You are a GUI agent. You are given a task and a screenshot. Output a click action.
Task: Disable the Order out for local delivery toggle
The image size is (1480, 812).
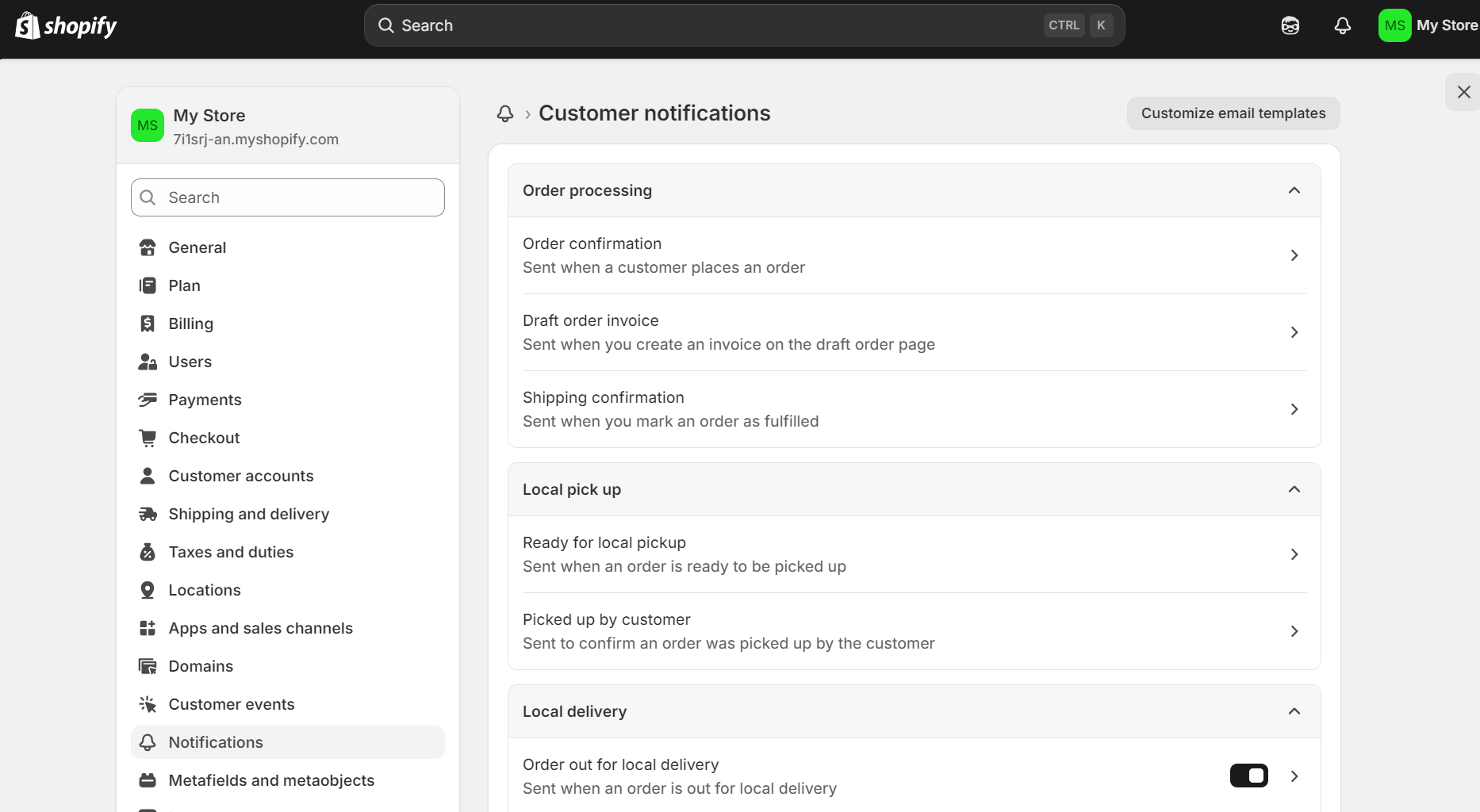tap(1249, 776)
